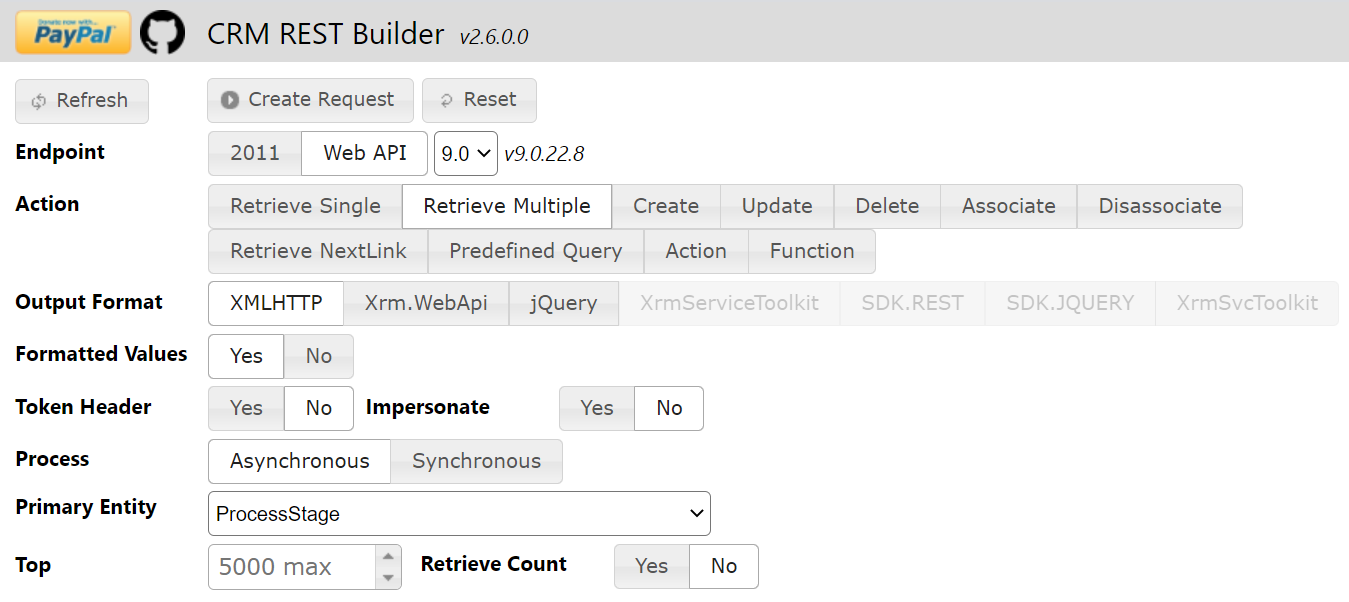Expand the Primary Entity dropdown

coord(459,514)
